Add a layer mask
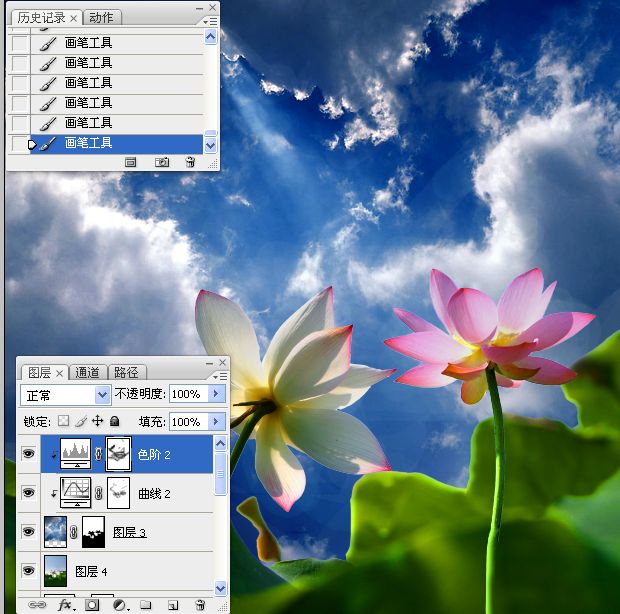 point(92,605)
